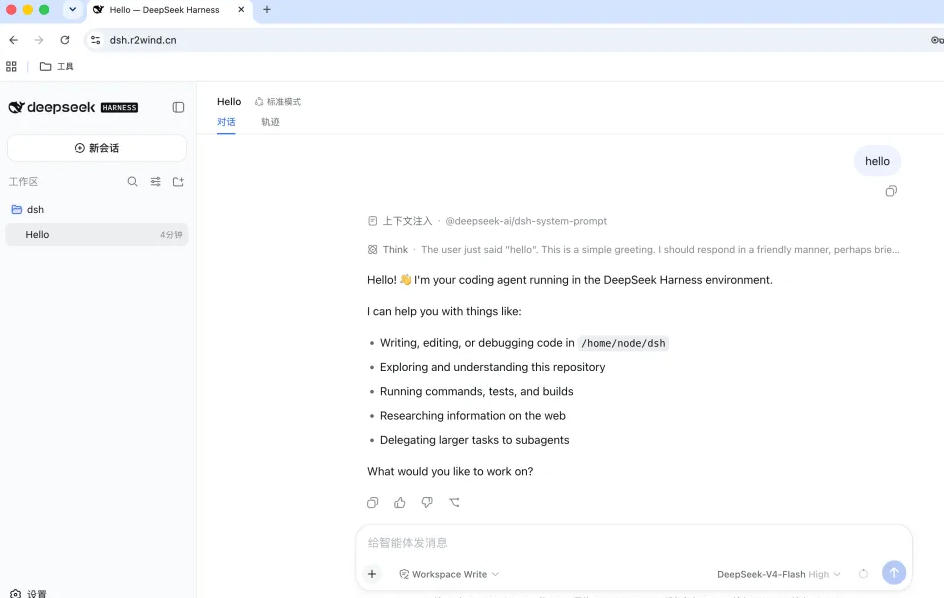Image resolution: width=944 pixels, height=598 pixels.
Task: Give the response a thumbs down
Action: tap(427, 503)
